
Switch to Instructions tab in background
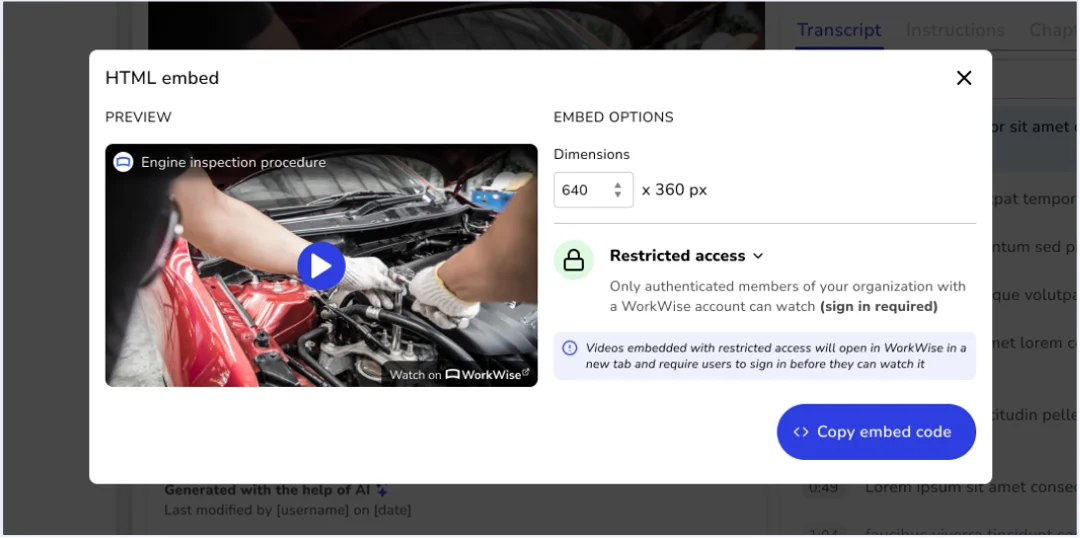point(955,30)
